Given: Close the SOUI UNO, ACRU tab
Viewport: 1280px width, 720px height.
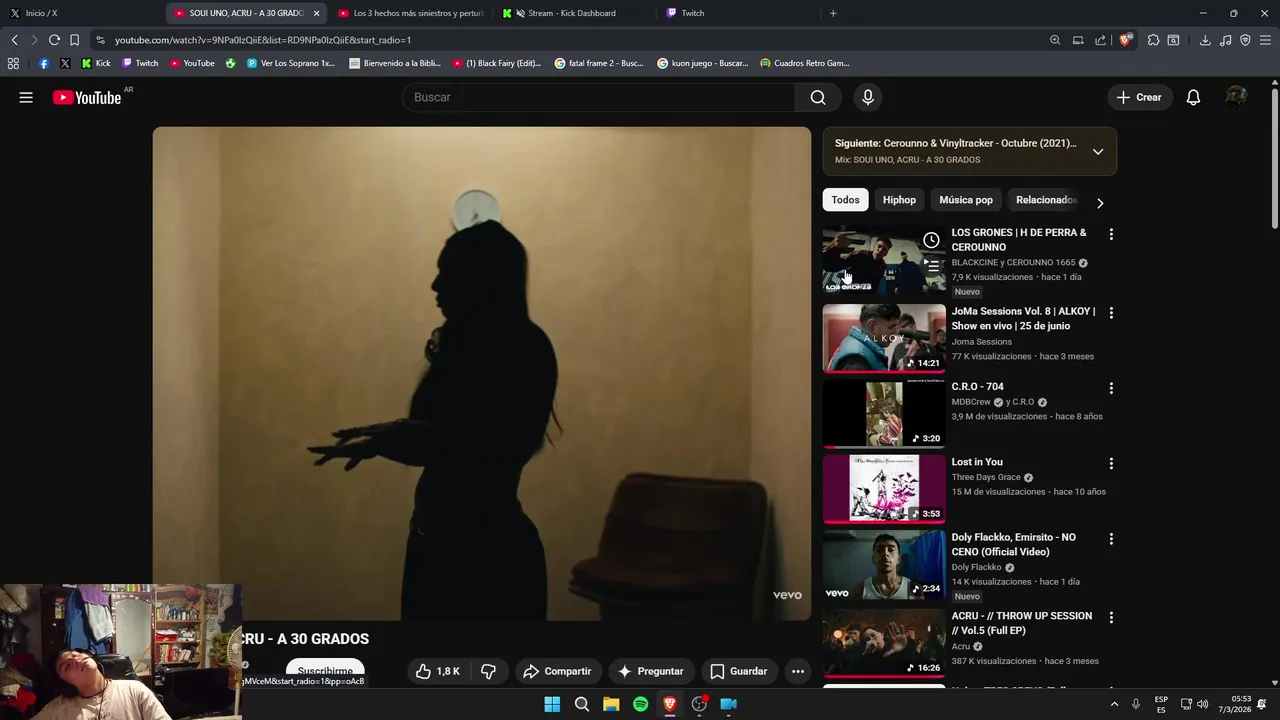Looking at the screenshot, I should coord(316,13).
